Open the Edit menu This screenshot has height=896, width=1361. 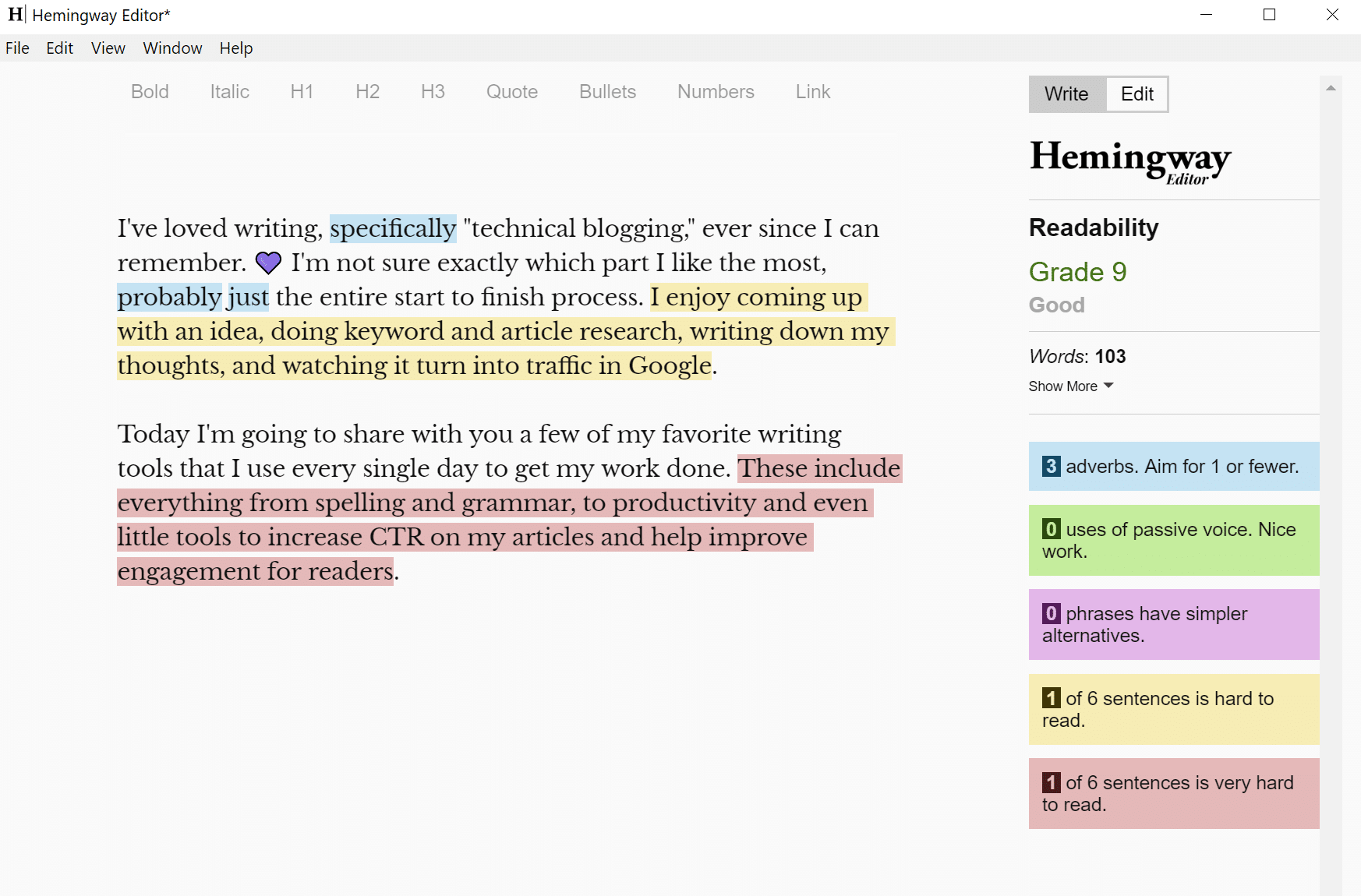click(59, 48)
